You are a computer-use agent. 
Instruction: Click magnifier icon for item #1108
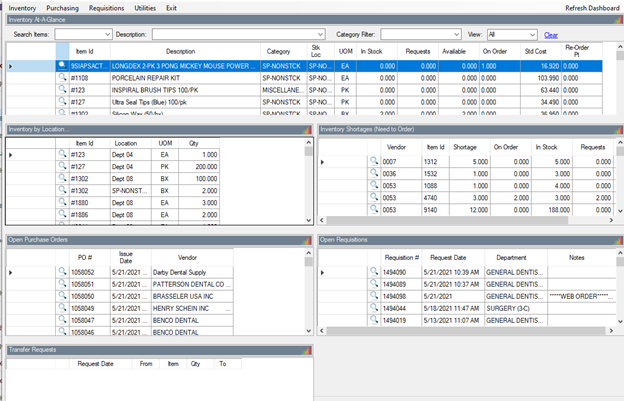[62, 78]
